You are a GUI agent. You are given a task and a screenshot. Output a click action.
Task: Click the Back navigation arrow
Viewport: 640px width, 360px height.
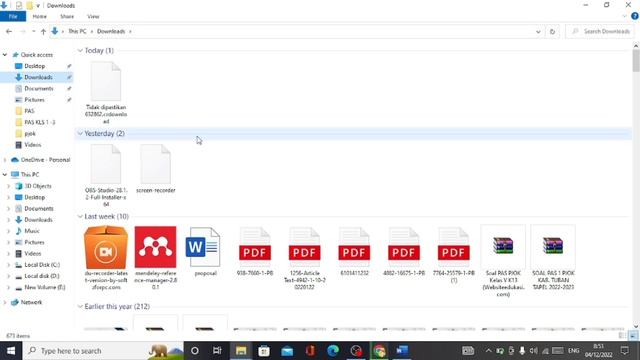[9, 31]
